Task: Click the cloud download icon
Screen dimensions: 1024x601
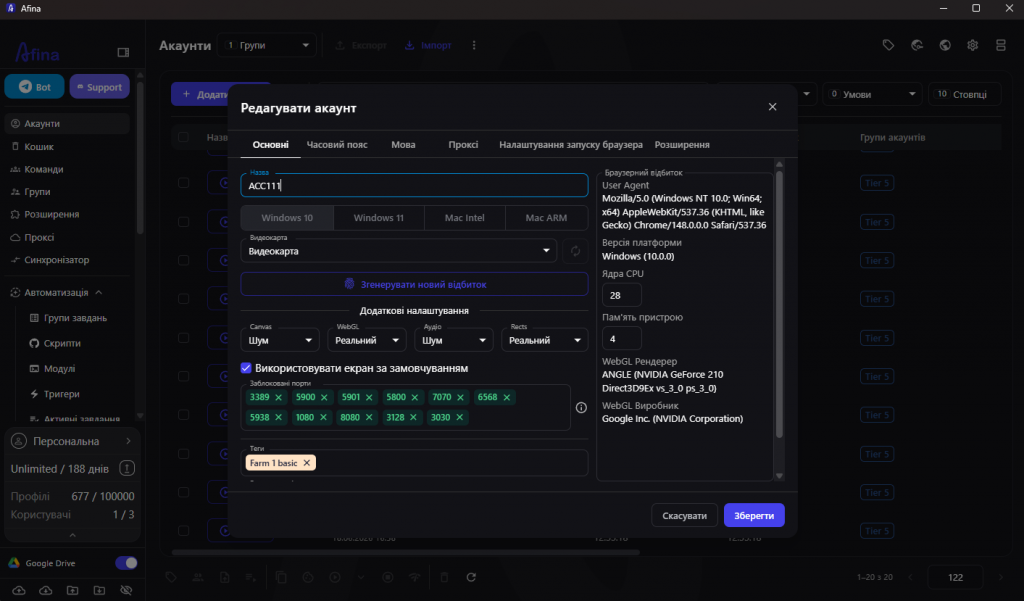Action: [x=46, y=591]
